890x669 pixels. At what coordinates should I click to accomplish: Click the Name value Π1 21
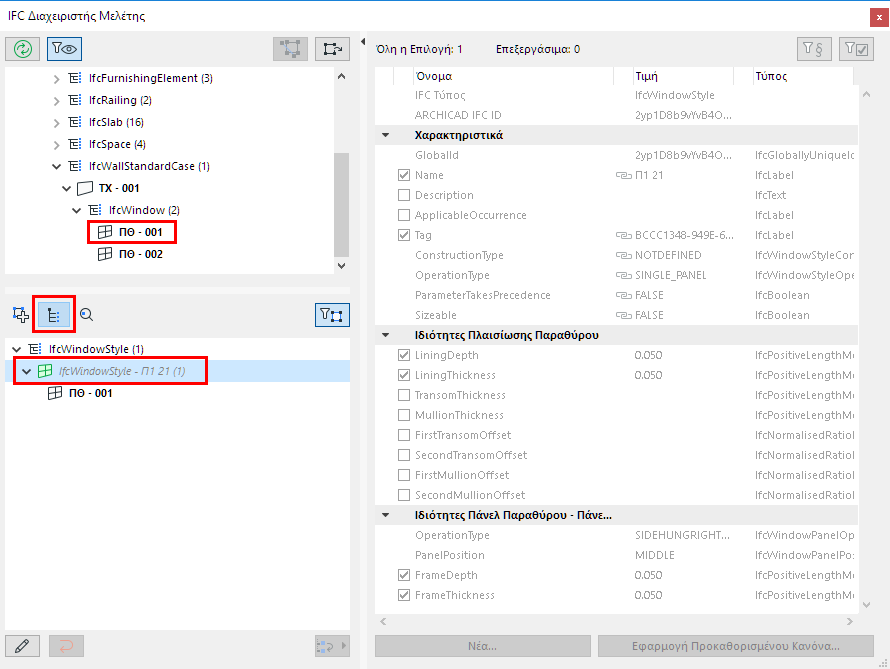[x=649, y=175]
